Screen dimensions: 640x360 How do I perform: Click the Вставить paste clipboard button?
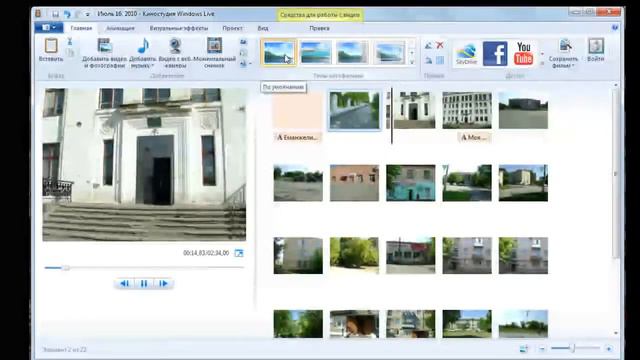tap(51, 50)
